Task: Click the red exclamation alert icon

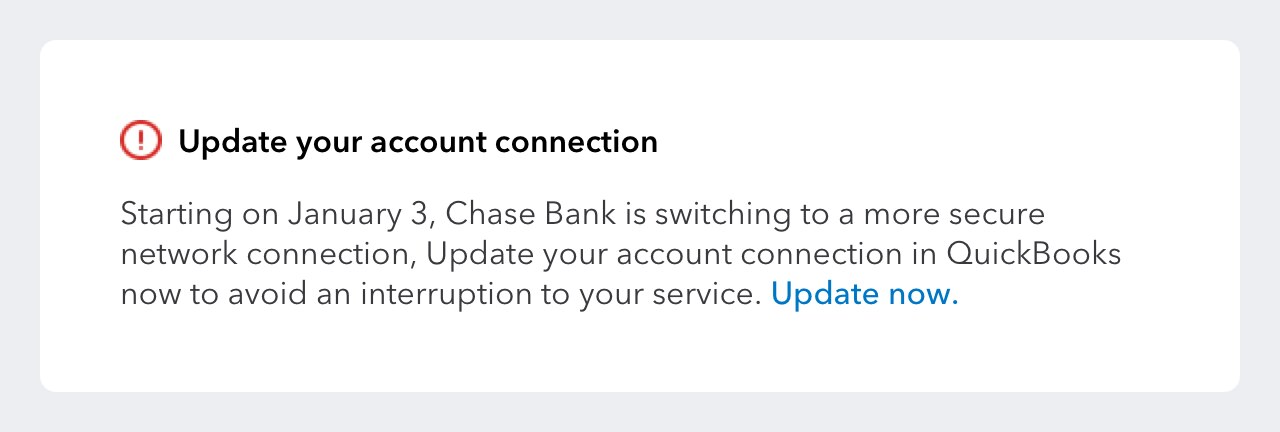Action: click(x=140, y=141)
